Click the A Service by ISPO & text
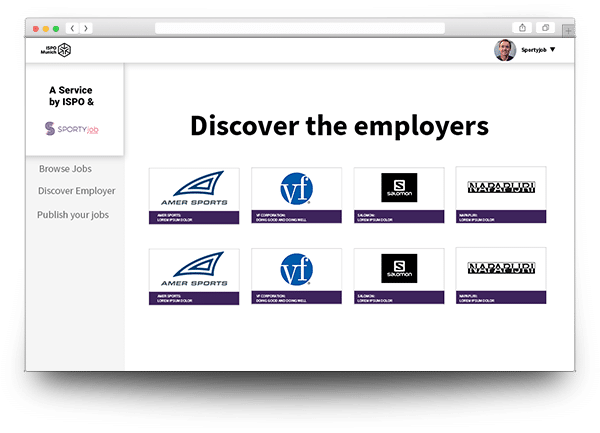Image resolution: width=600 pixels, height=433 pixels. [x=71, y=96]
